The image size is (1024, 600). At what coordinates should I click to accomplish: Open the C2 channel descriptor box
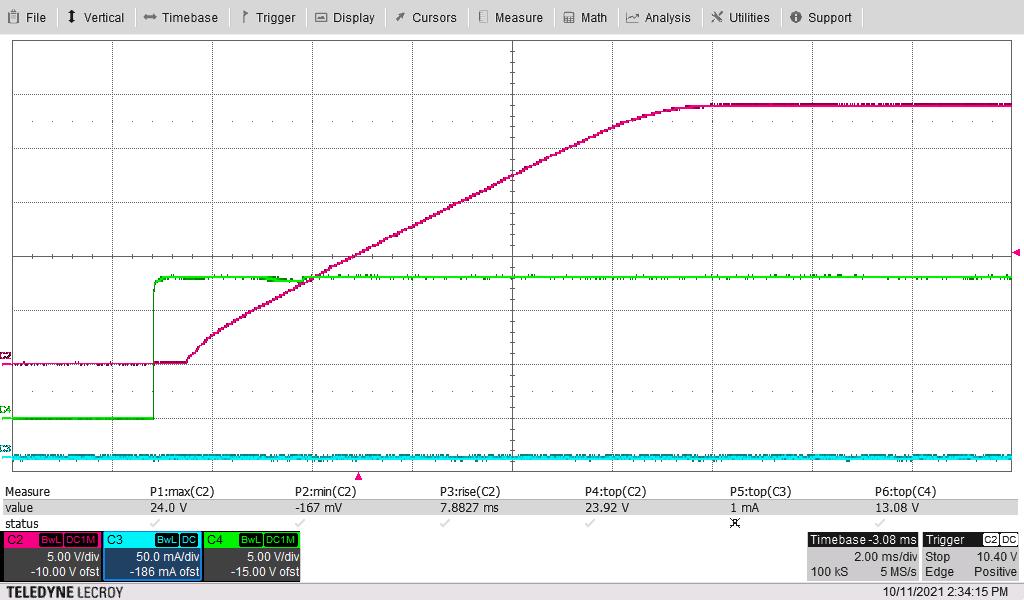point(51,556)
